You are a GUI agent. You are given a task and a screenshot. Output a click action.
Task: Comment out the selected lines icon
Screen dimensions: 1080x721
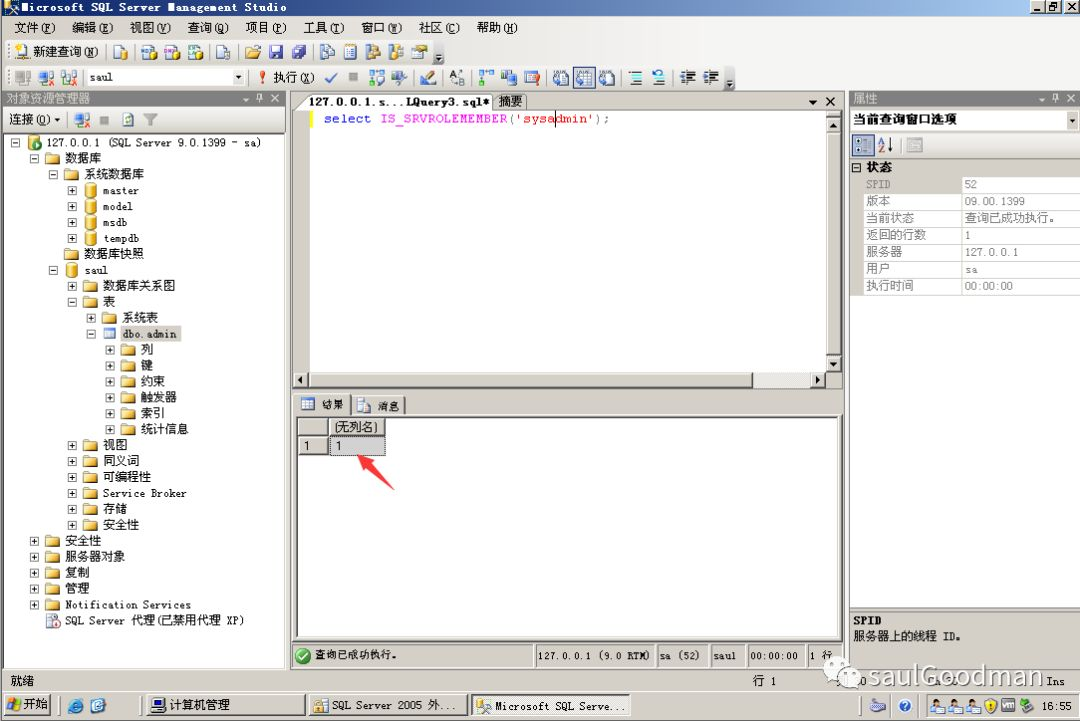636,78
